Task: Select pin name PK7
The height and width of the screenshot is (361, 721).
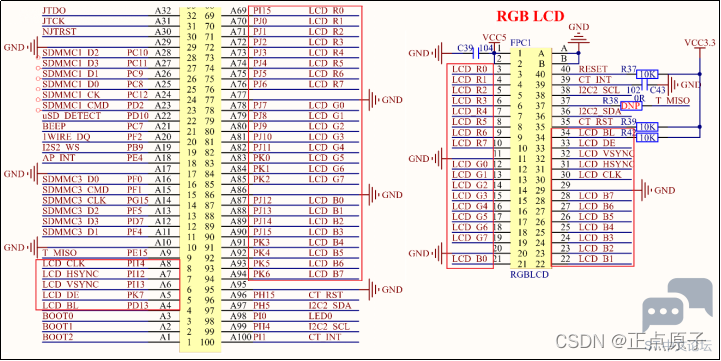Action: click(x=135, y=295)
